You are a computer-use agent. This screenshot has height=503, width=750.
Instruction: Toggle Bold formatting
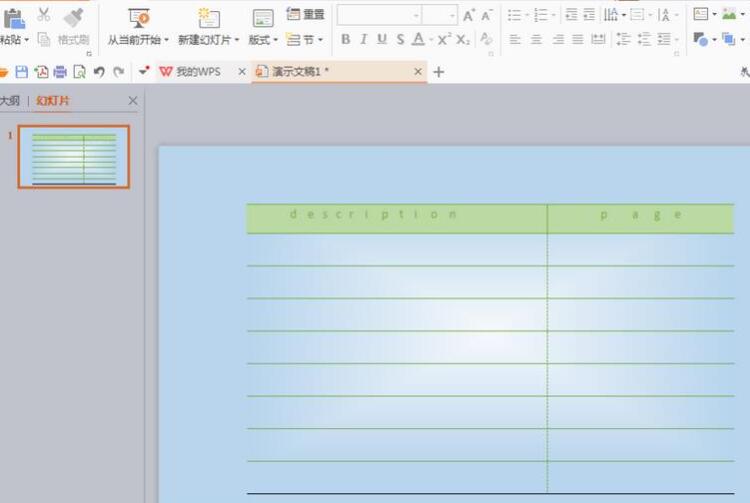pyautogui.click(x=346, y=39)
